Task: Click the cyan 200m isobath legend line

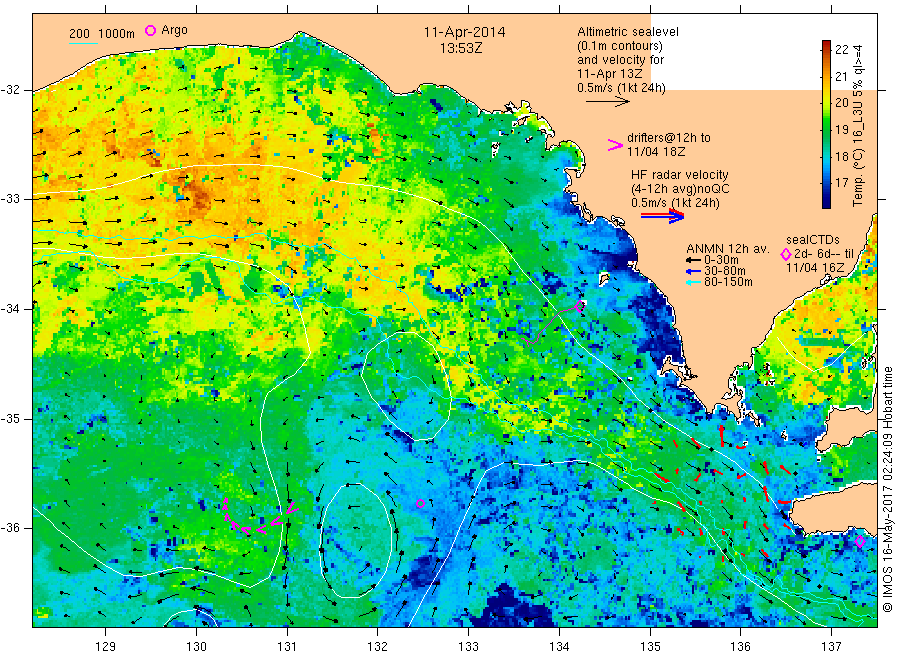Action: (x=83, y=42)
